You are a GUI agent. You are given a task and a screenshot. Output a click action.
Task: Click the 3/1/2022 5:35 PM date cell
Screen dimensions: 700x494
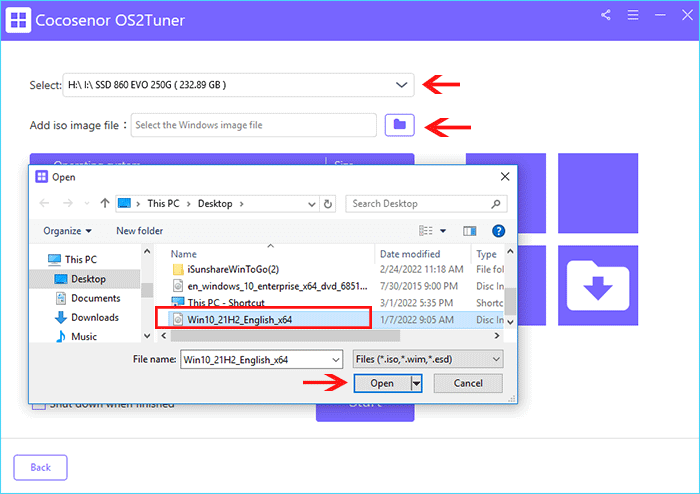(416, 303)
